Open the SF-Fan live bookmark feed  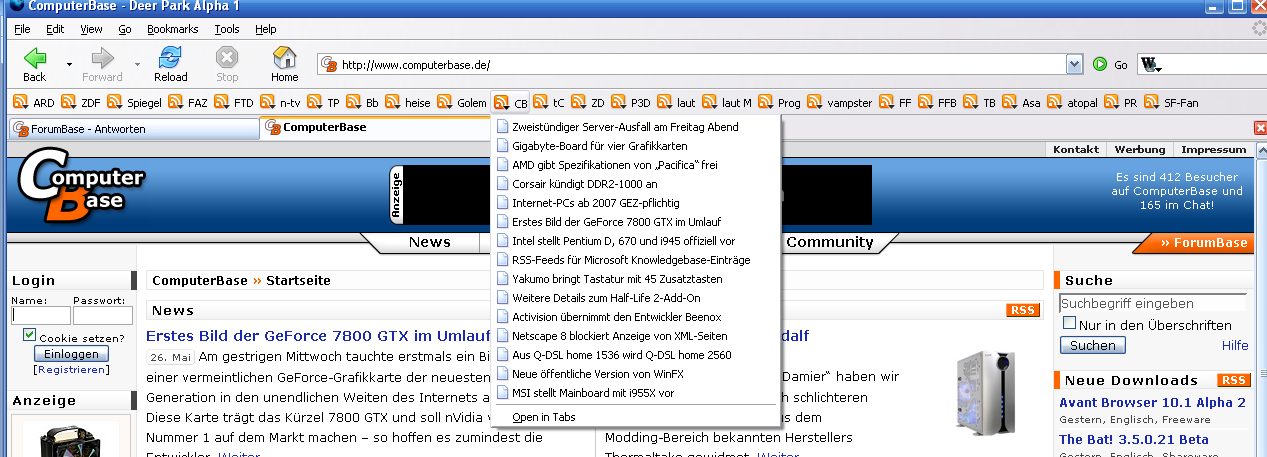(1171, 102)
